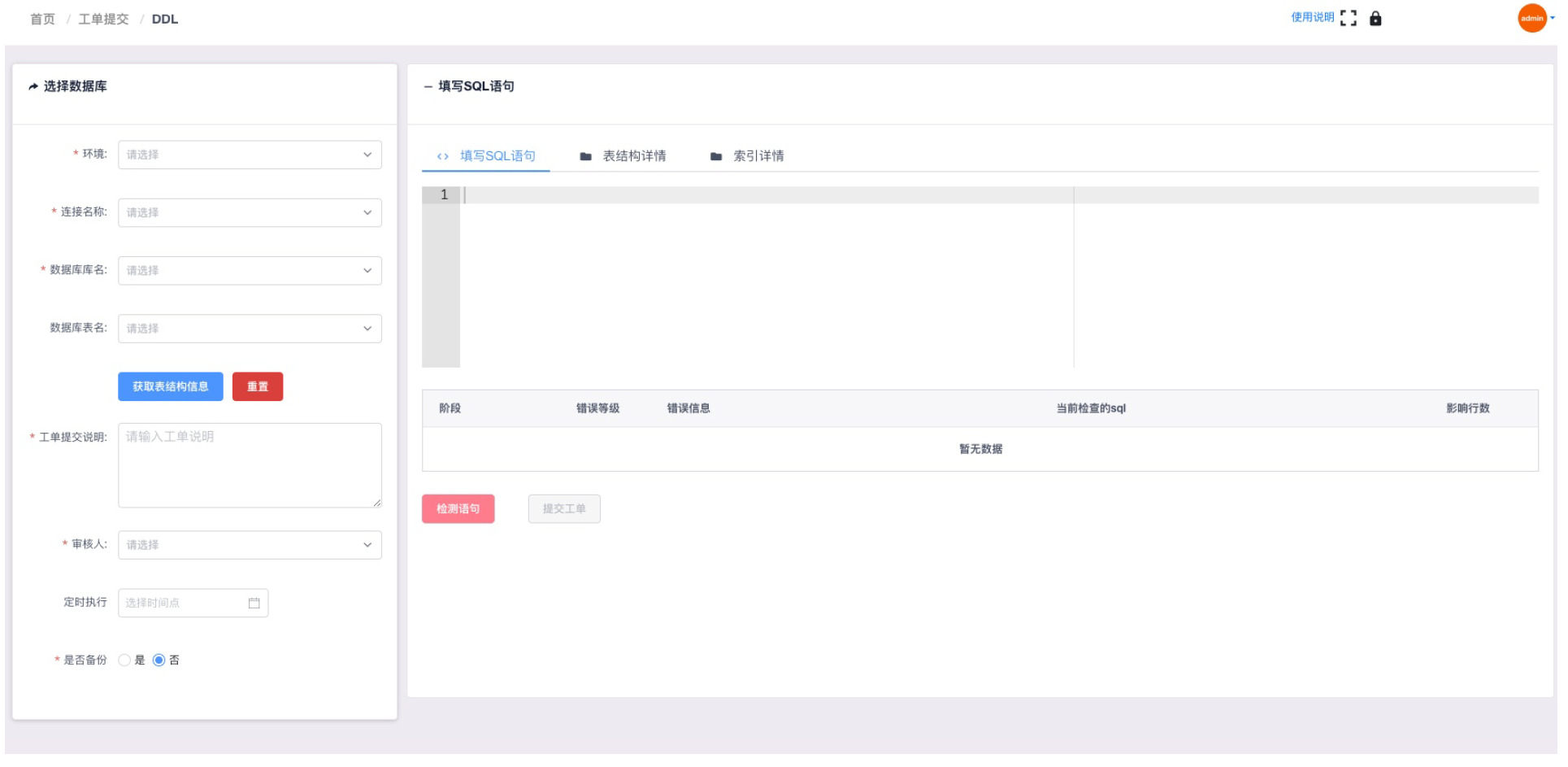Click the lock screen icon
Viewport: 1568px width, 767px height.
(1375, 18)
